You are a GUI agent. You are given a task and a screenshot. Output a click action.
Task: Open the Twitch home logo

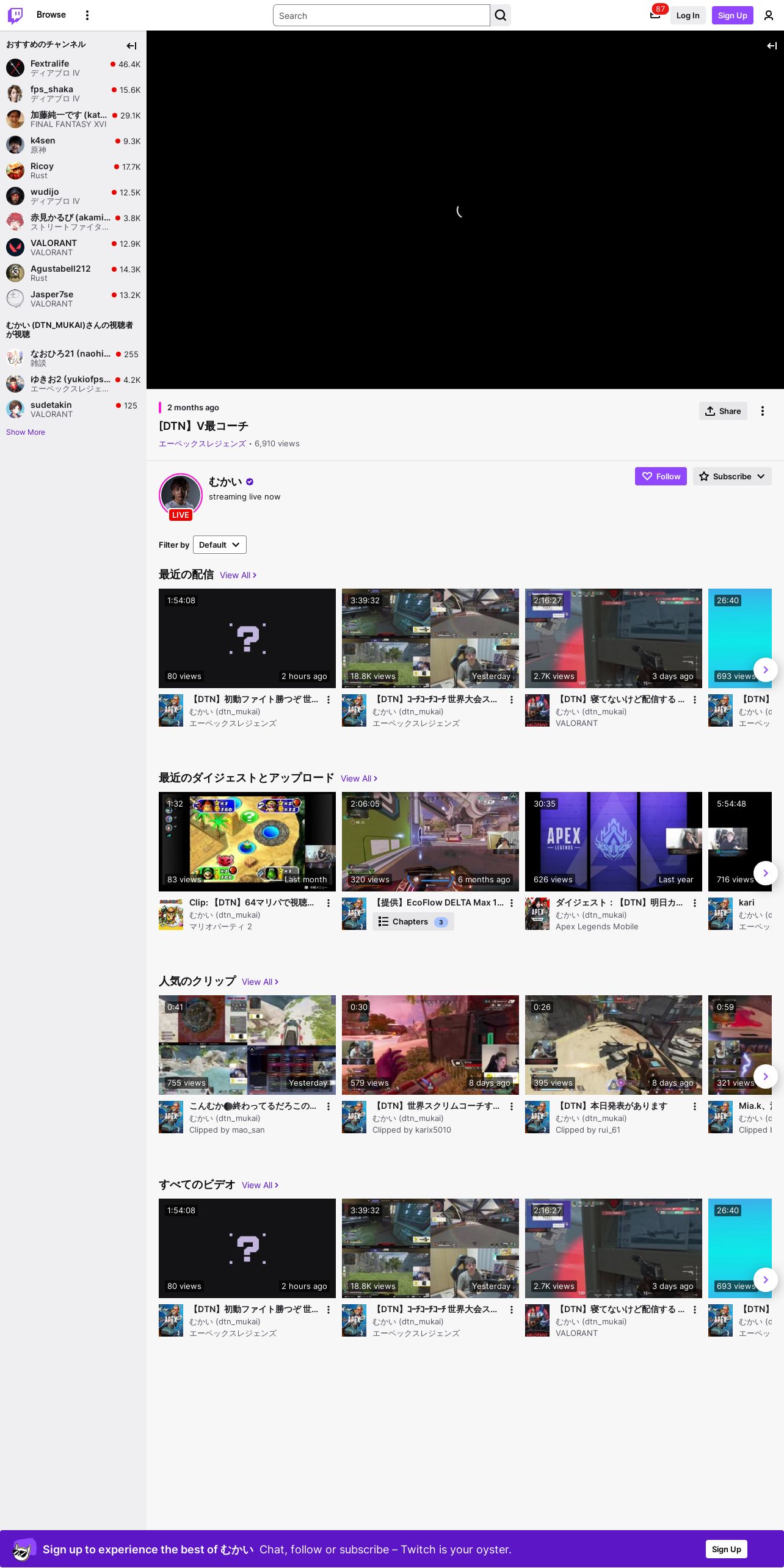[15, 15]
